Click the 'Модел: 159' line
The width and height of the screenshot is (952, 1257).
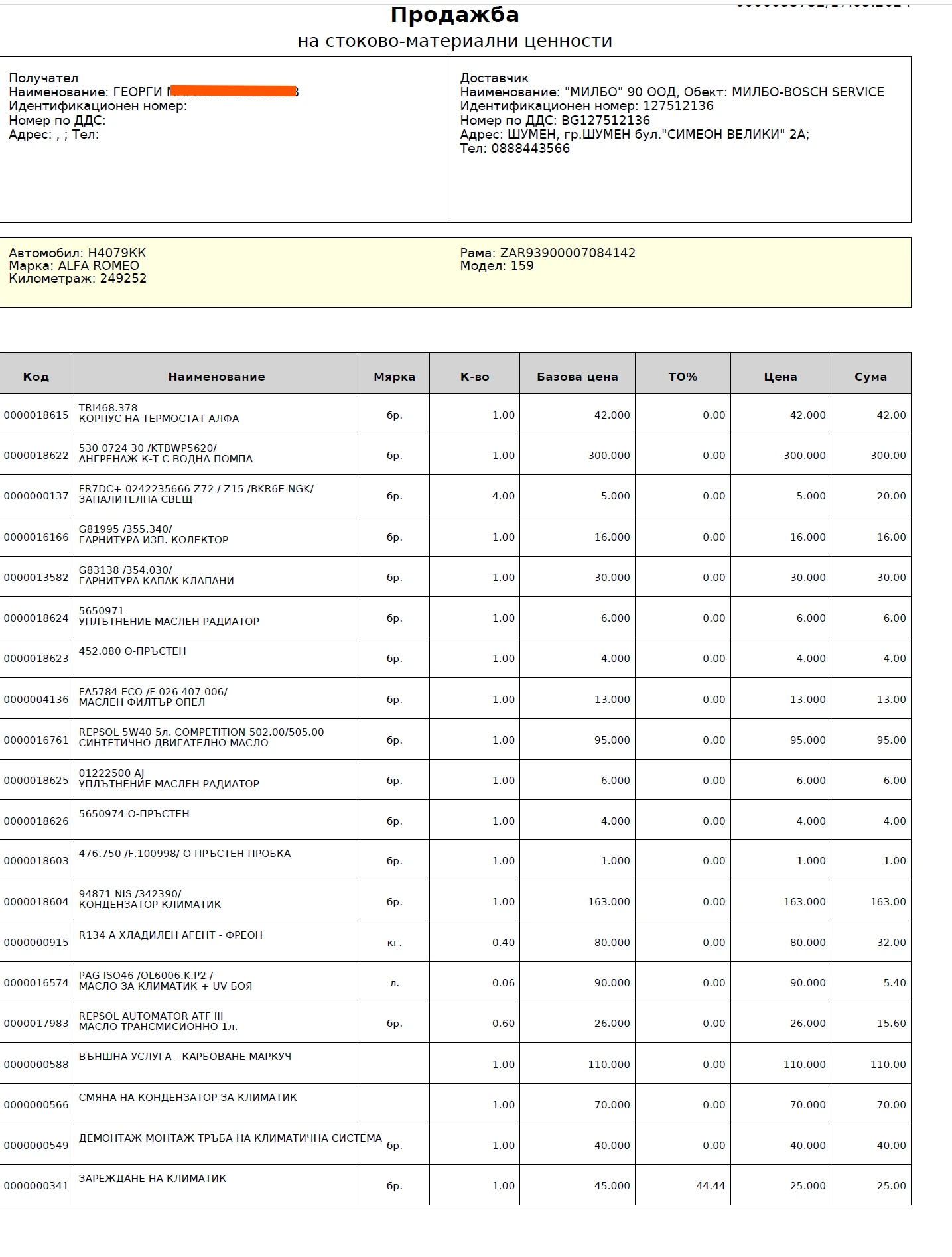tap(497, 266)
